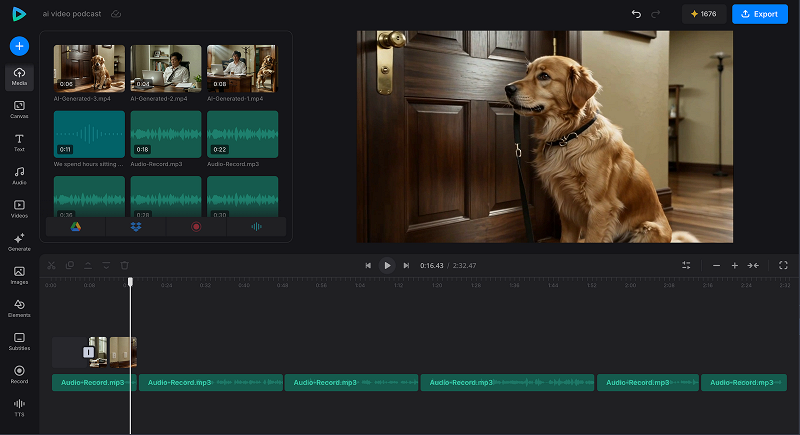This screenshot has height=435, width=800.
Task: Click the AI-Generated-3.mp4 file name label
Action: coord(82,98)
